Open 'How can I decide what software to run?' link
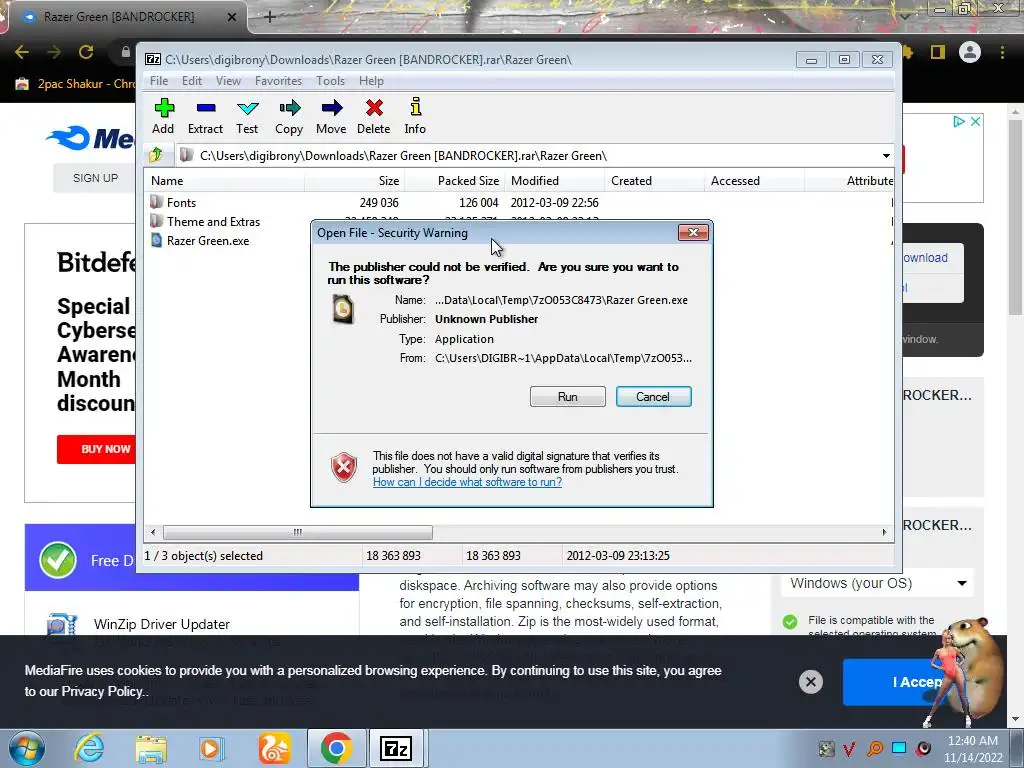This screenshot has width=1024, height=768. point(467,482)
